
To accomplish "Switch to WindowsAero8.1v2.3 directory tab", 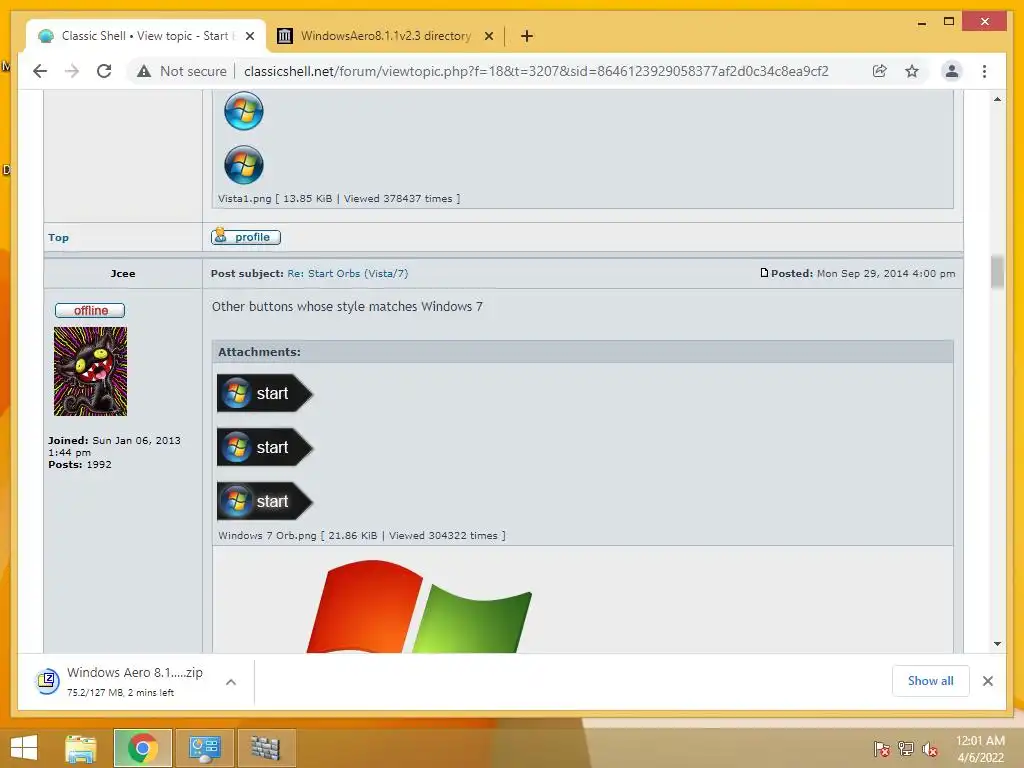I will 385,36.
